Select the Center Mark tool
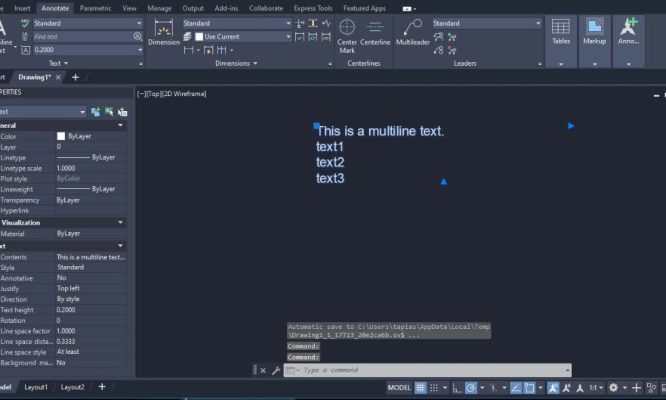 pyautogui.click(x=347, y=32)
